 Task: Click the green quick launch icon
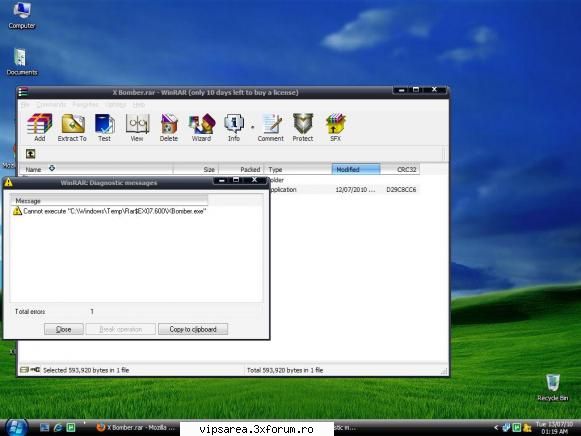click(x=70, y=427)
